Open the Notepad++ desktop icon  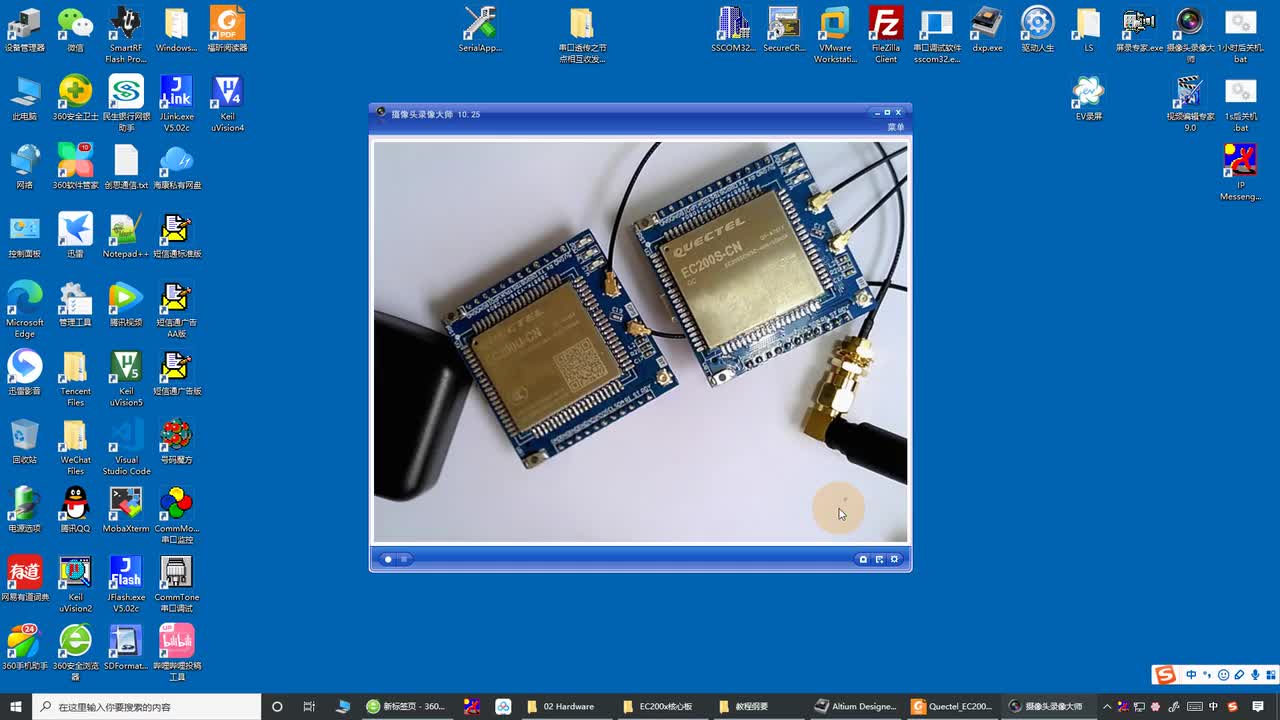126,236
